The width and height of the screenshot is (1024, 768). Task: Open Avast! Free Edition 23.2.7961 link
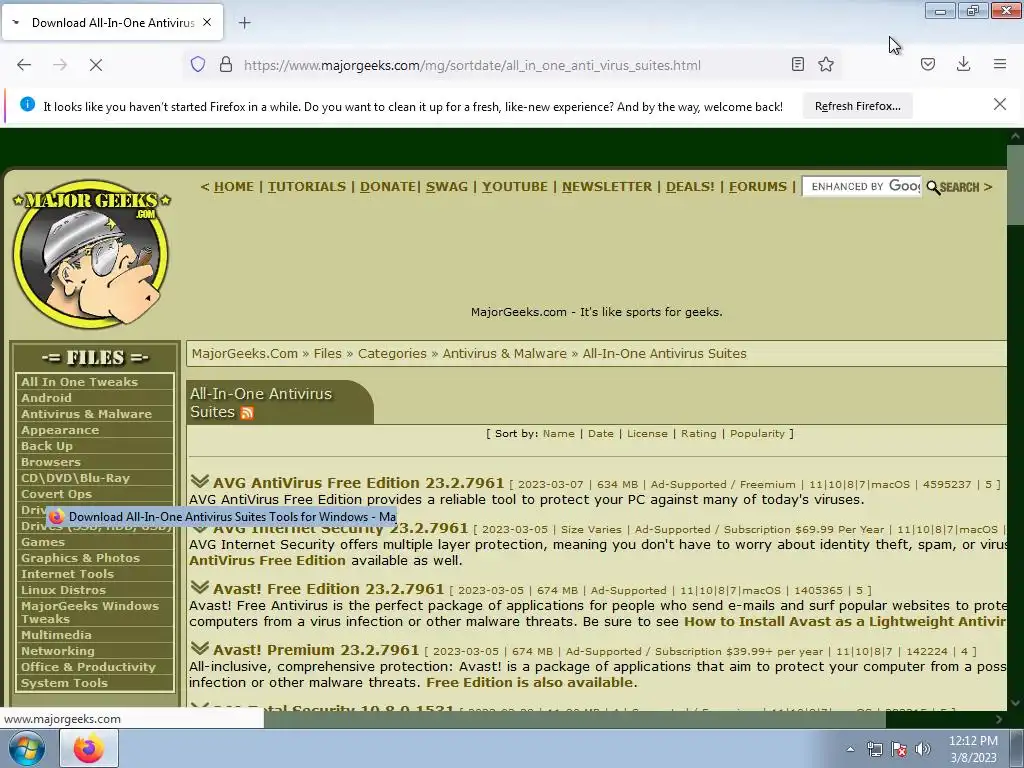click(x=328, y=588)
